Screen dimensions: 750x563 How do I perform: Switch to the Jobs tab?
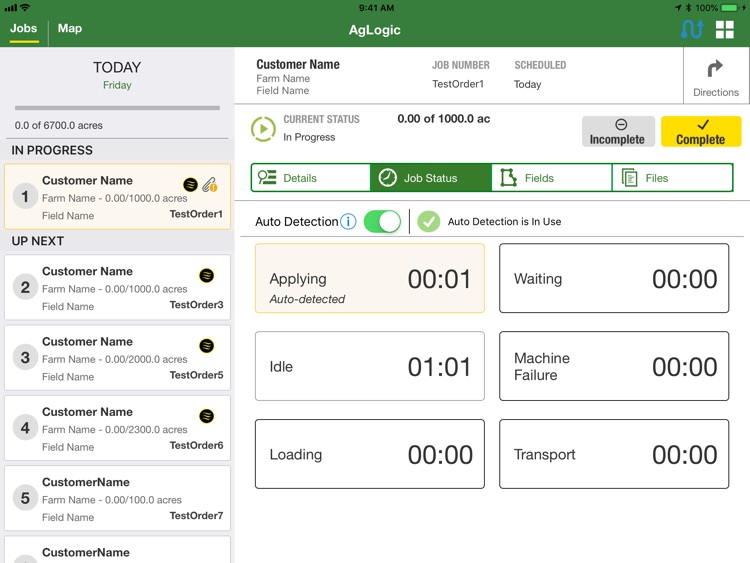(x=23, y=29)
